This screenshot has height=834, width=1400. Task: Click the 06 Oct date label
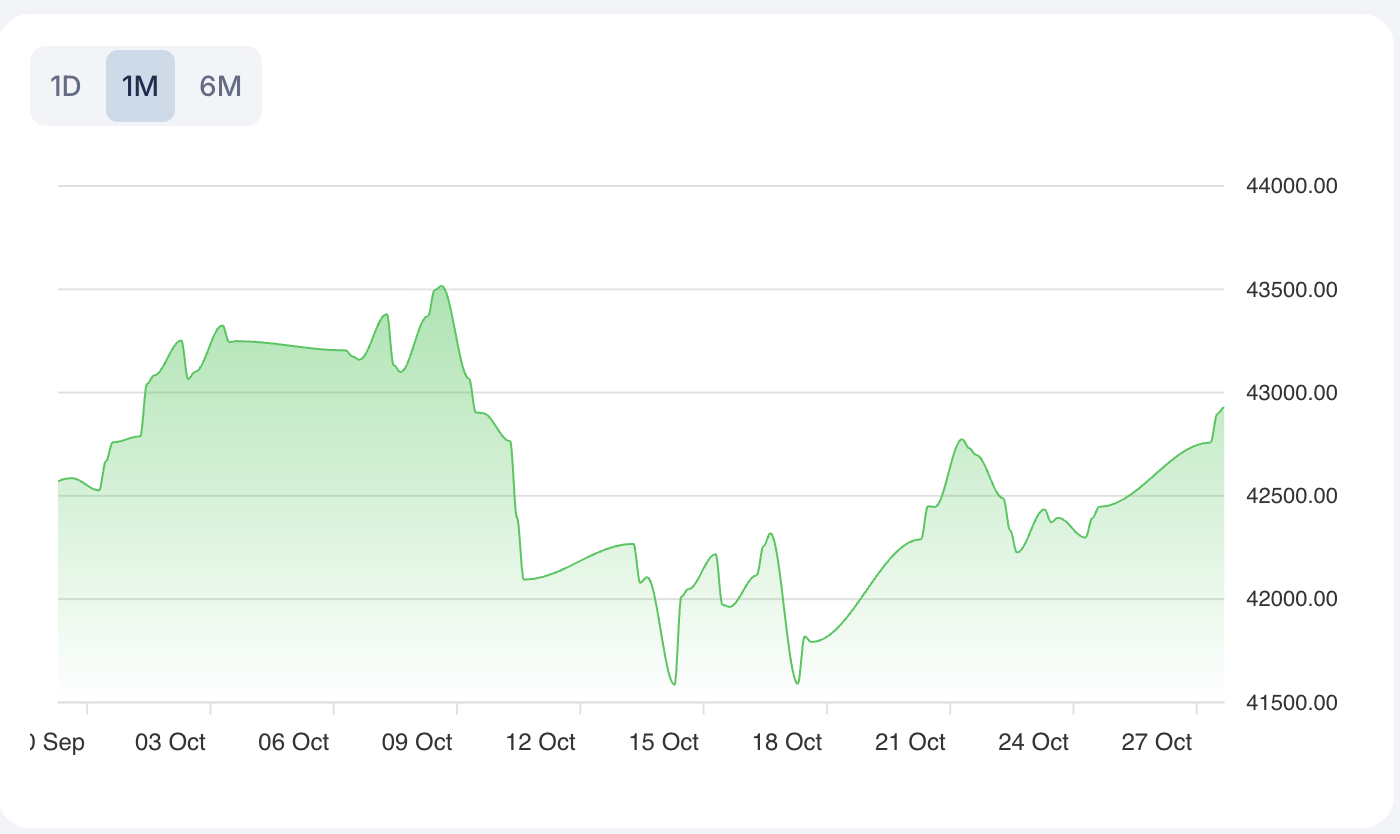pyautogui.click(x=294, y=742)
